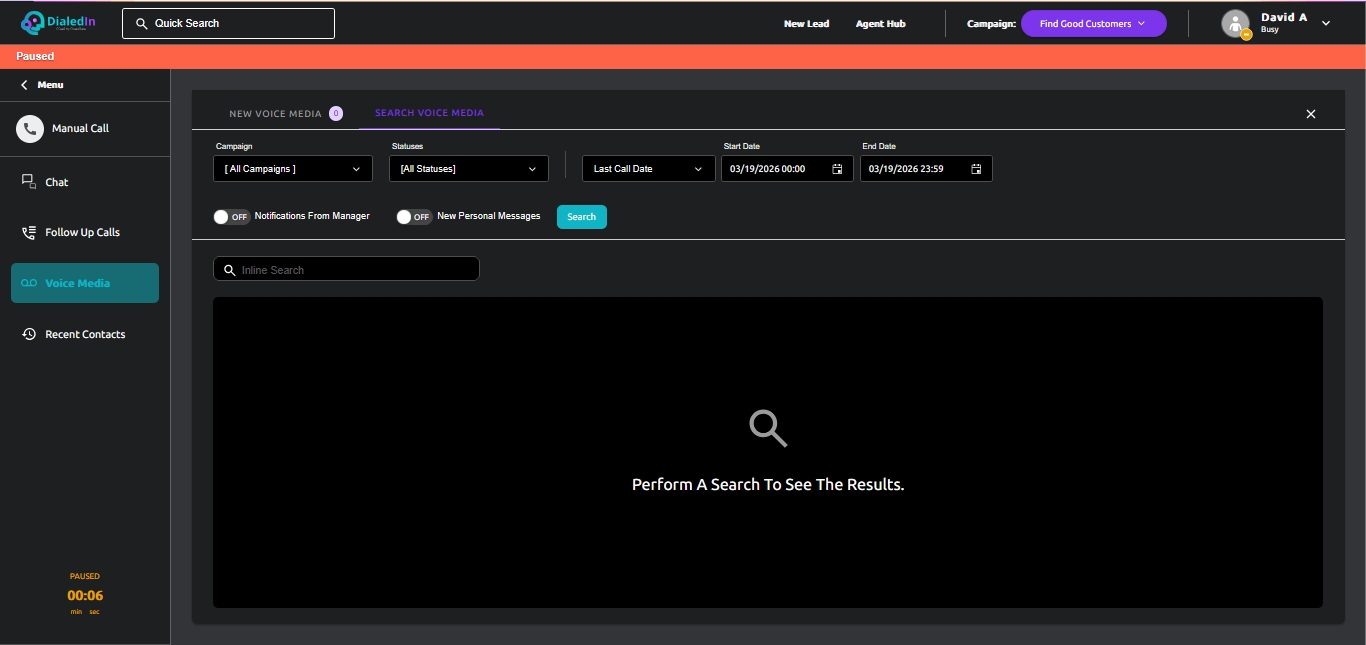Turn on New Personal Messages toggle
The height and width of the screenshot is (645, 1366).
click(414, 217)
